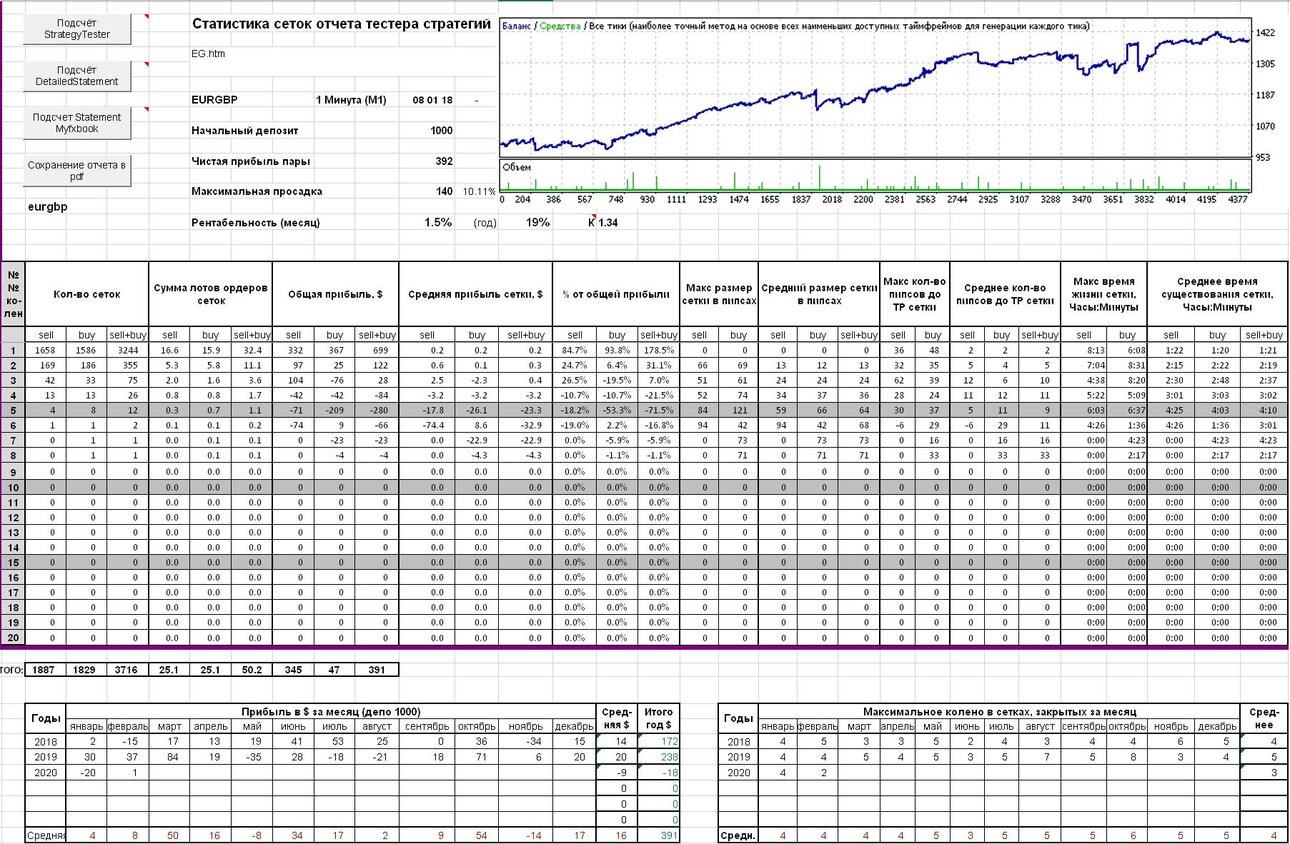Select the Чистая прибыль пары label

[250, 161]
